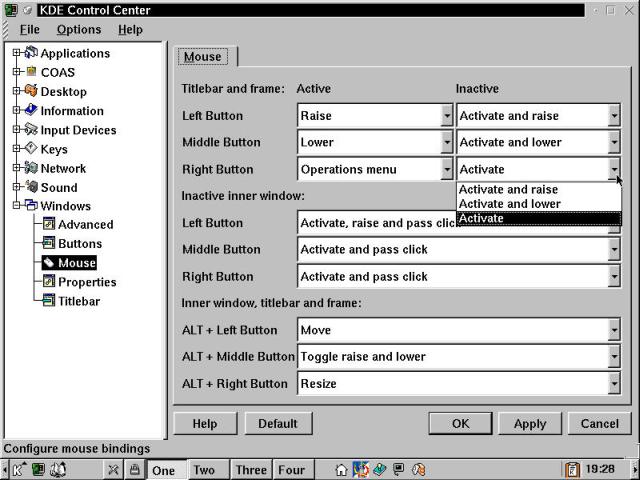640x480 pixels.
Task: Click the X logout icon in panel
Action: [114, 469]
